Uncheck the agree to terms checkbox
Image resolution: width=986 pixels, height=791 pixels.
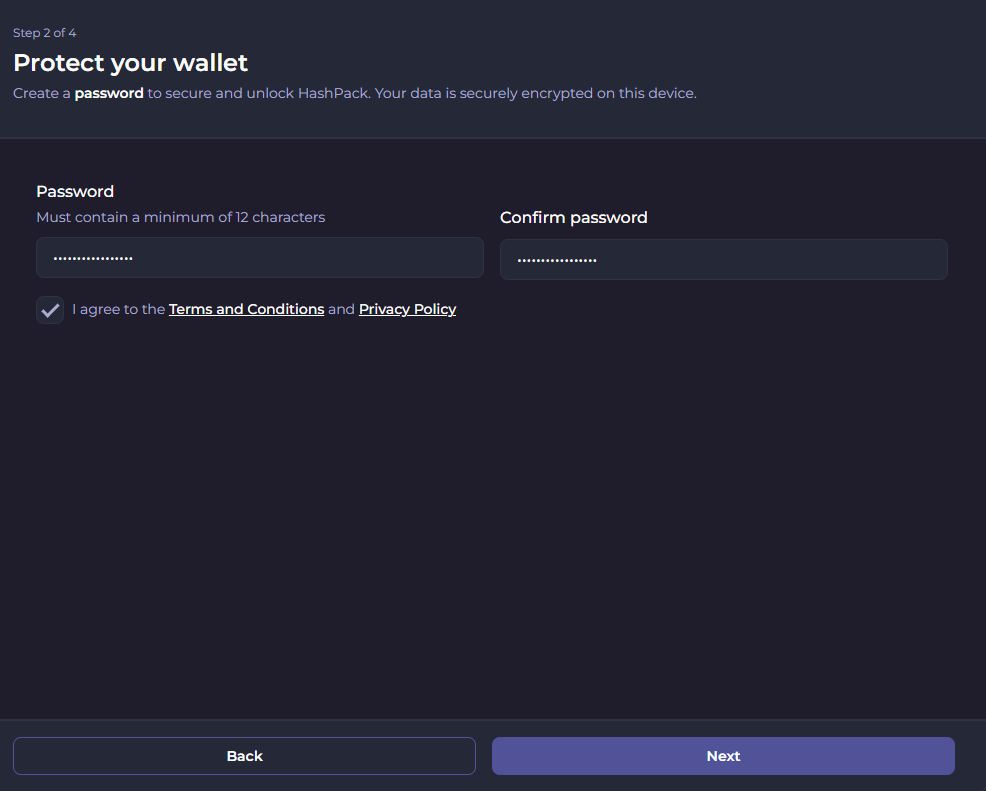[50, 310]
